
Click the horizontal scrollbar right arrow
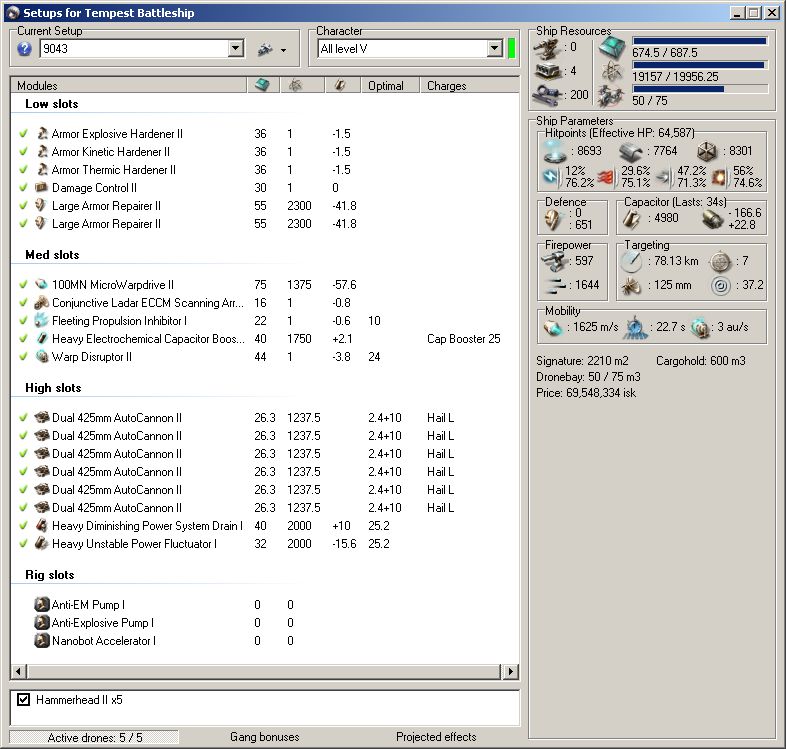pos(510,671)
